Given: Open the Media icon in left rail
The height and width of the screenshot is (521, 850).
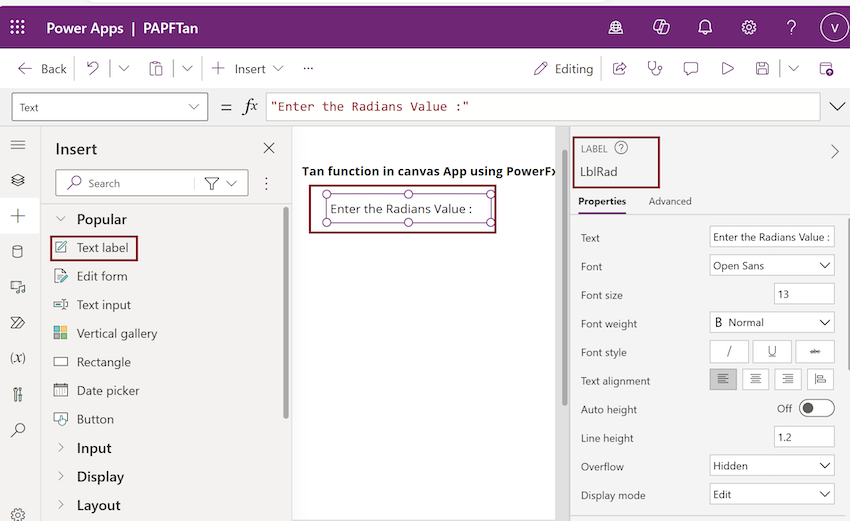Looking at the screenshot, I should [x=18, y=287].
